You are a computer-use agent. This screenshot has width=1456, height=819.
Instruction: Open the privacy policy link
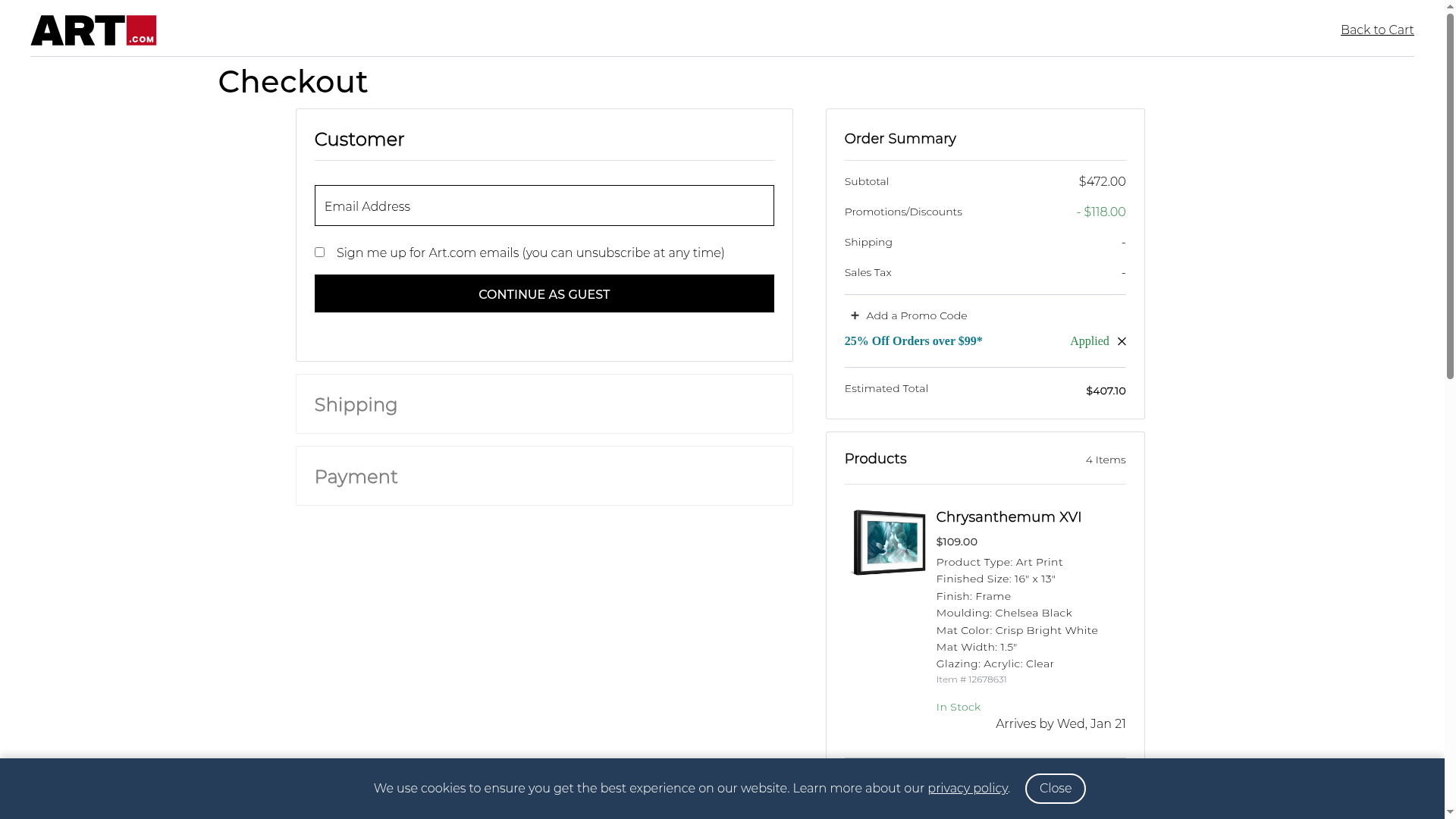(967, 789)
